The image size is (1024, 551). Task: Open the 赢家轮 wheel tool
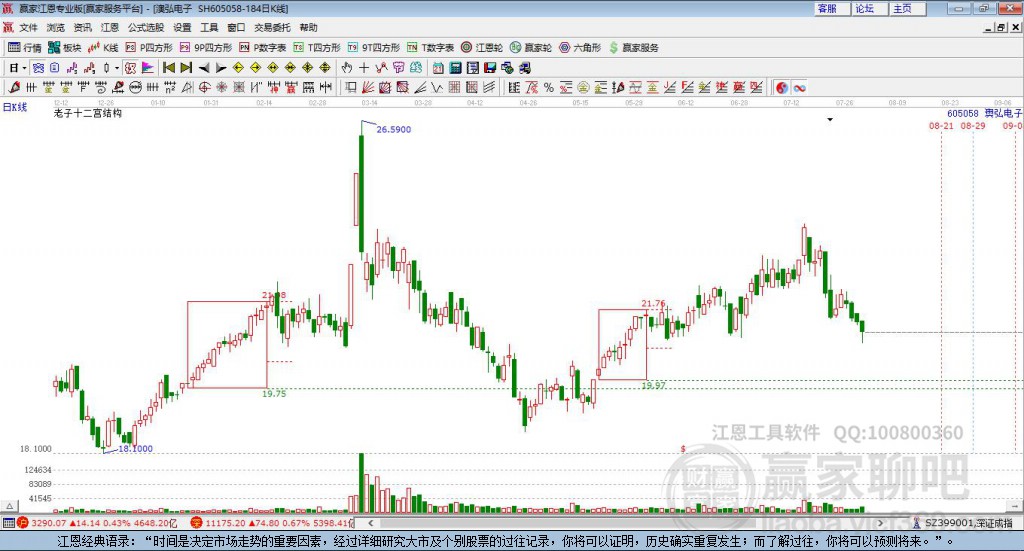tap(531, 48)
